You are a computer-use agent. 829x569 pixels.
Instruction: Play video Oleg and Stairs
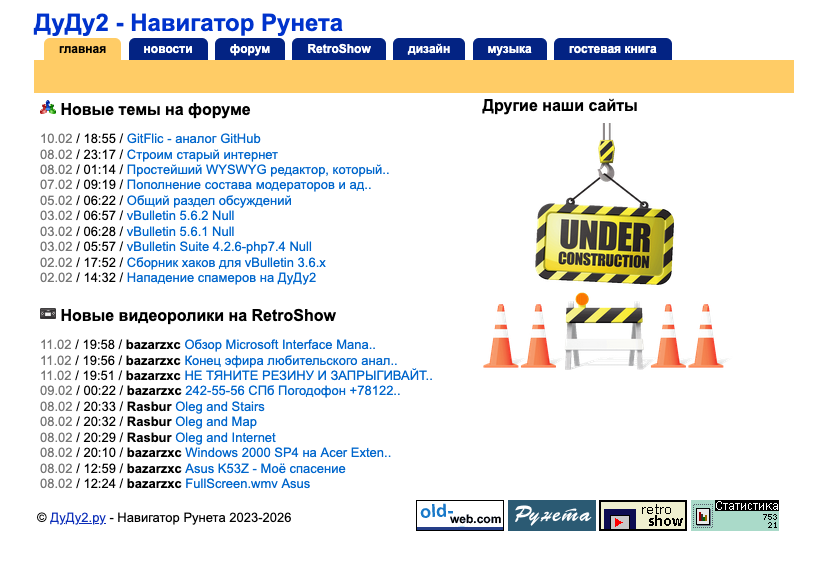click(220, 407)
